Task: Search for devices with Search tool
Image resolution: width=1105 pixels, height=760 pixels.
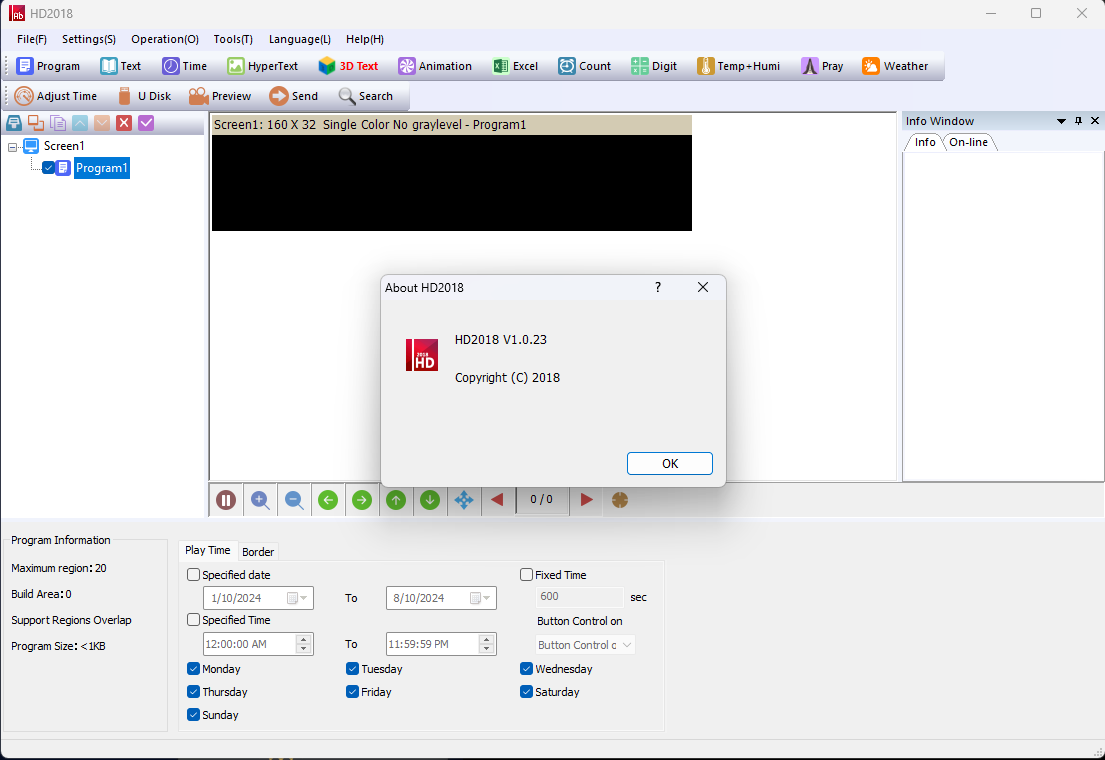Action: [x=366, y=96]
